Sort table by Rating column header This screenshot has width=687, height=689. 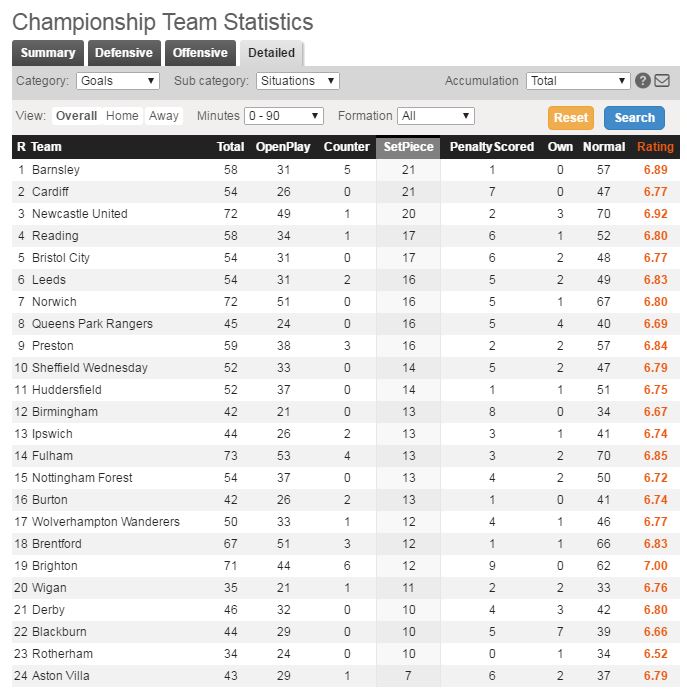coord(655,147)
